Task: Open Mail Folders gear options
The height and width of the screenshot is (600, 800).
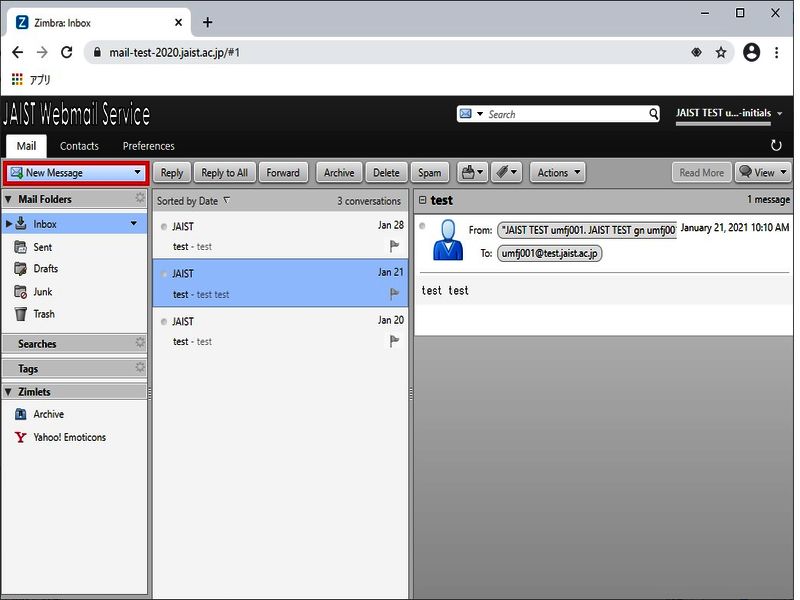Action: click(140, 198)
